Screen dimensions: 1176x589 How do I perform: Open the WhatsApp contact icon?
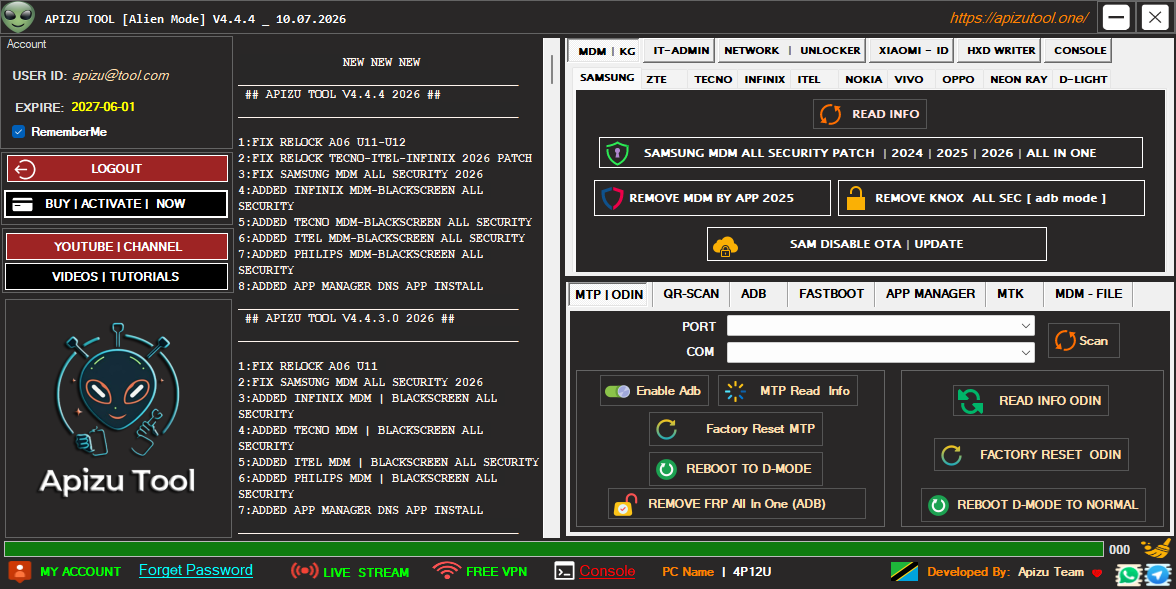(1129, 575)
